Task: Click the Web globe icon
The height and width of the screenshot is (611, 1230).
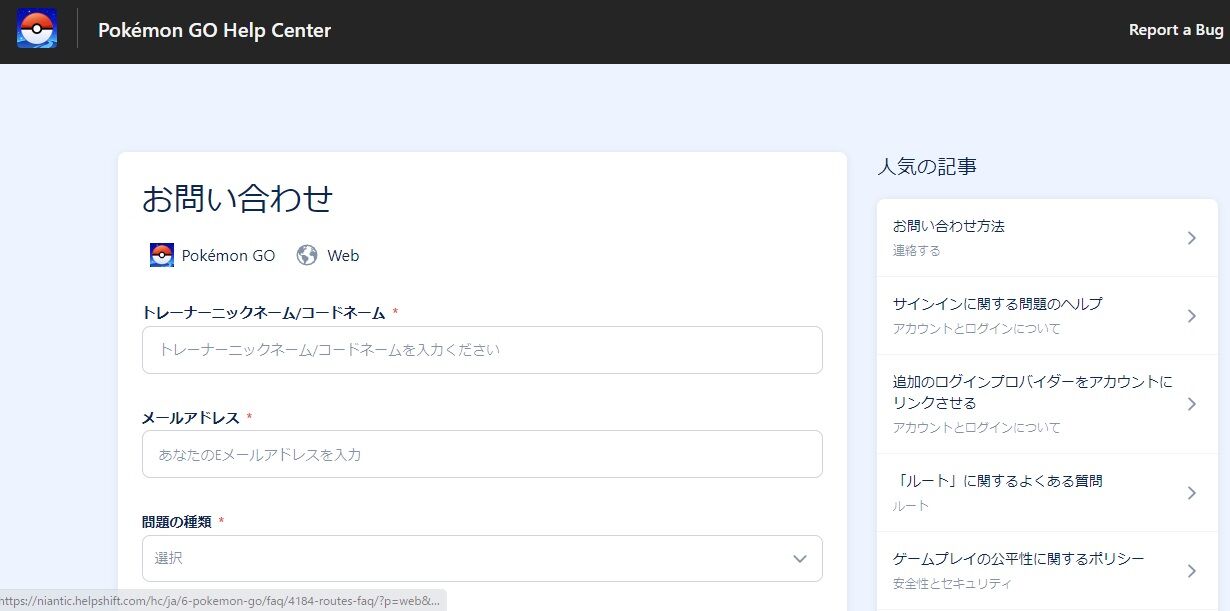Action: coord(307,255)
